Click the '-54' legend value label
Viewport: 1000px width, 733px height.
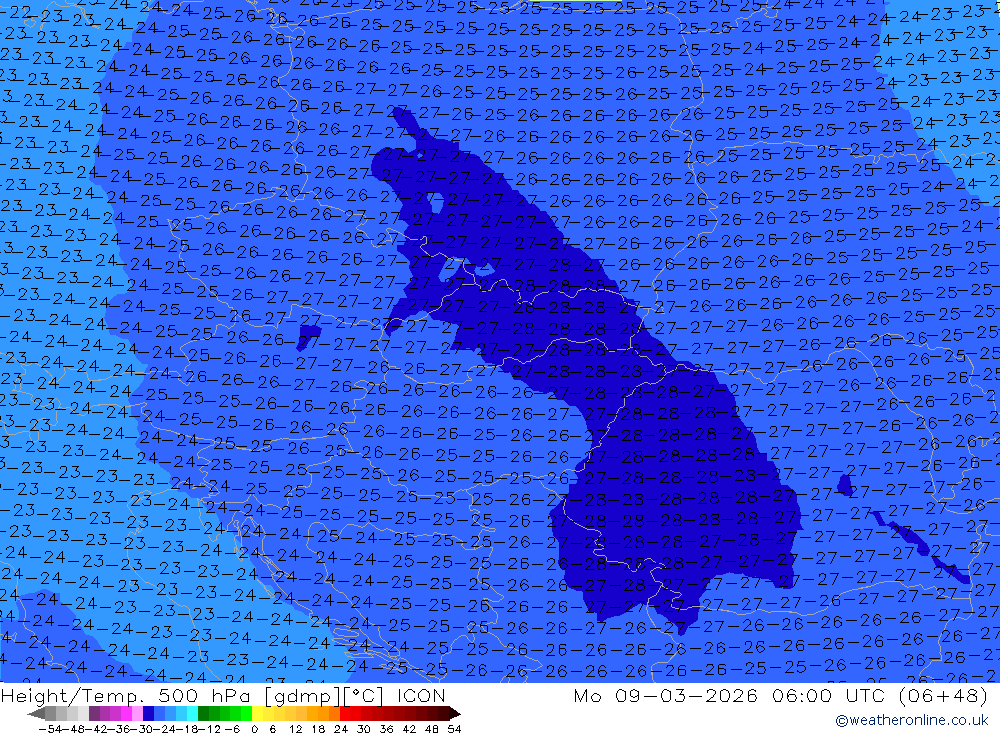pos(51,729)
